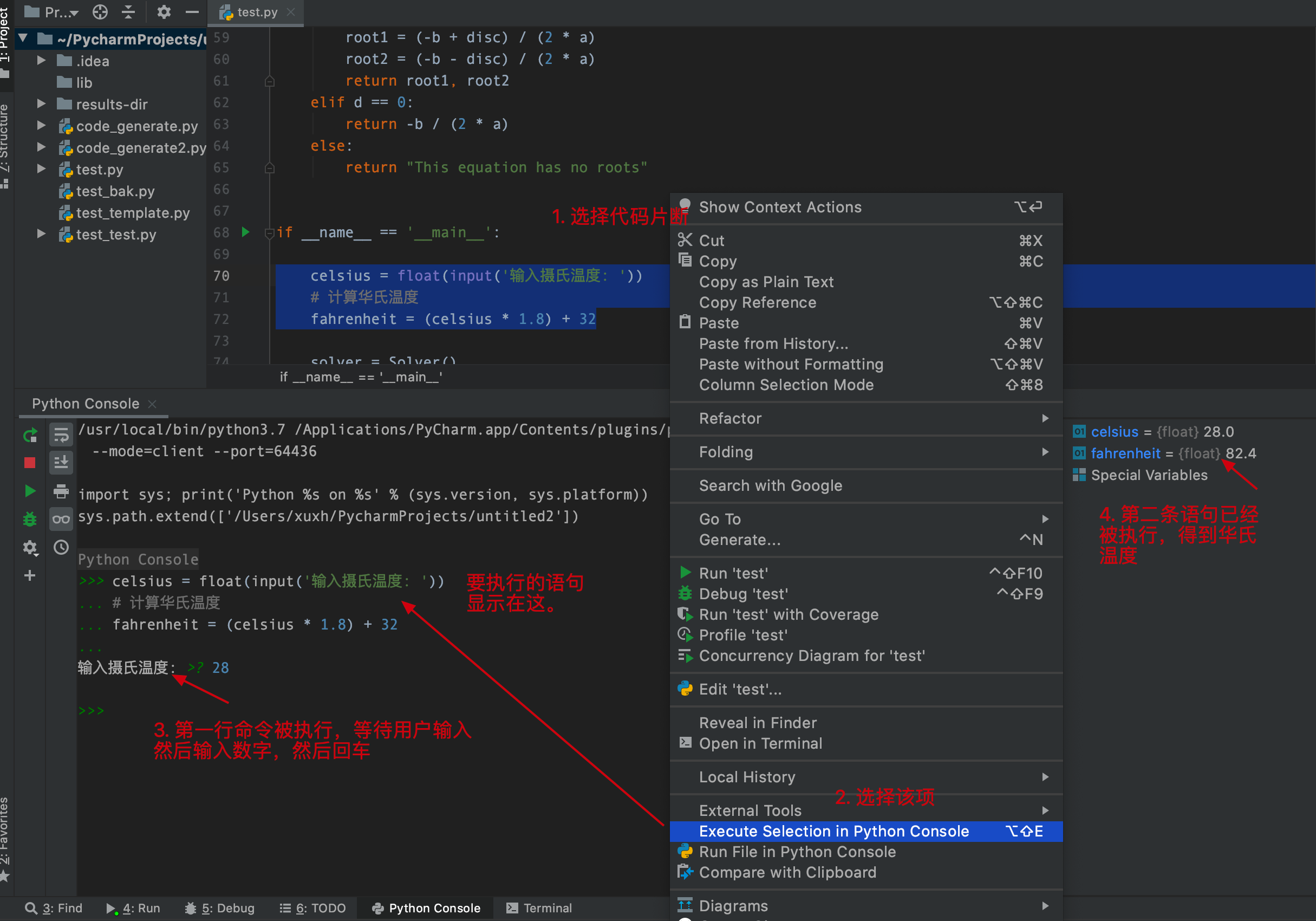Viewport: 1316px width, 921px height.
Task: Hide Project panel with minus icon
Action: [x=192, y=11]
